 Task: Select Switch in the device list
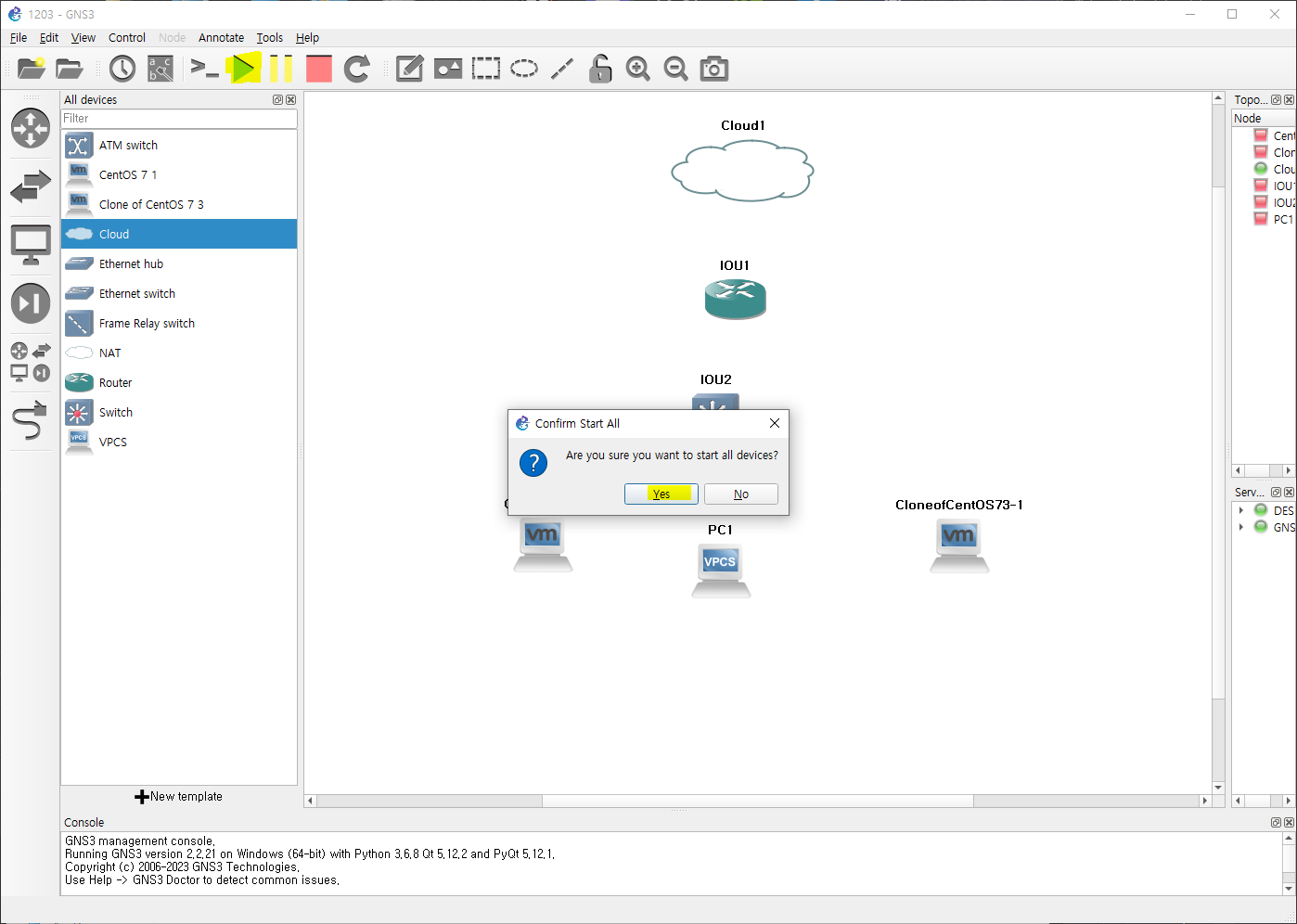point(179,412)
